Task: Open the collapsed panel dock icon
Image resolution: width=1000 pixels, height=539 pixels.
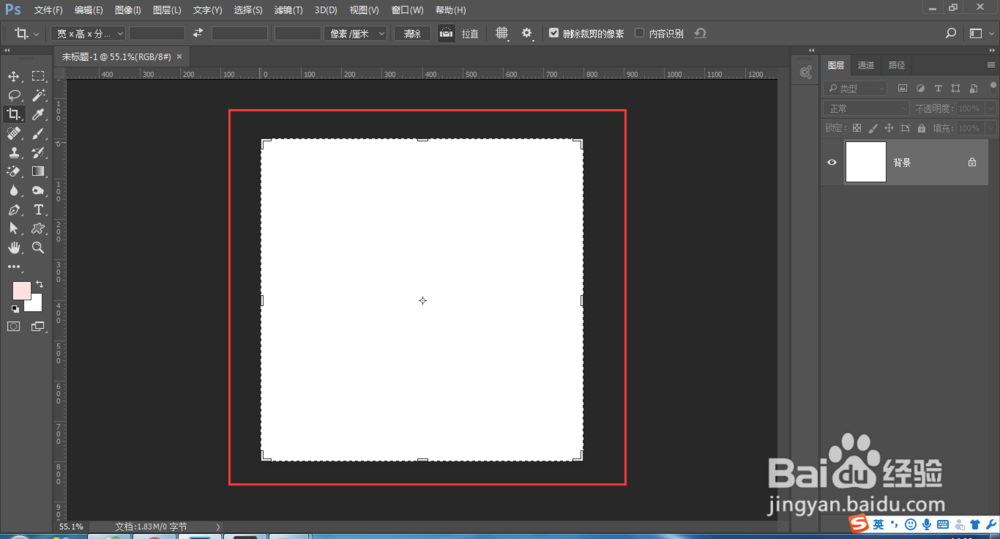Action: [805, 73]
